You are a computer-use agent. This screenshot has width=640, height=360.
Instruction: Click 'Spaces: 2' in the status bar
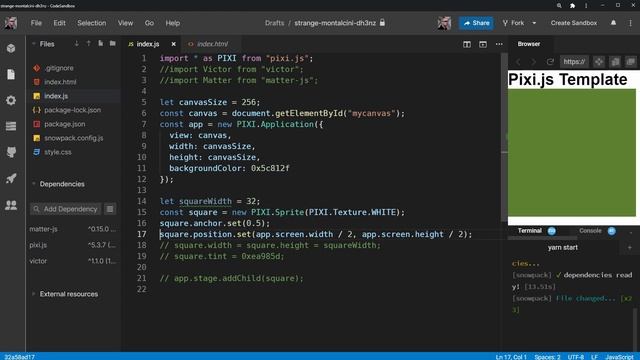click(547, 357)
